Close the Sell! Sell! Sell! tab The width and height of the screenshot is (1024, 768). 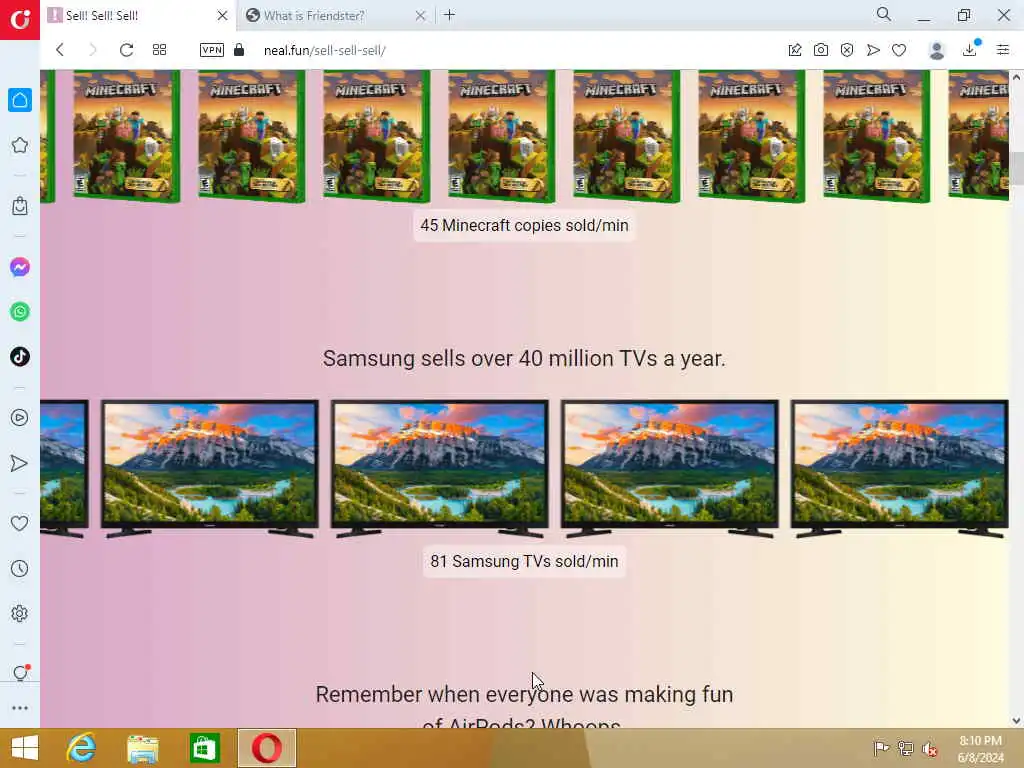tap(222, 16)
